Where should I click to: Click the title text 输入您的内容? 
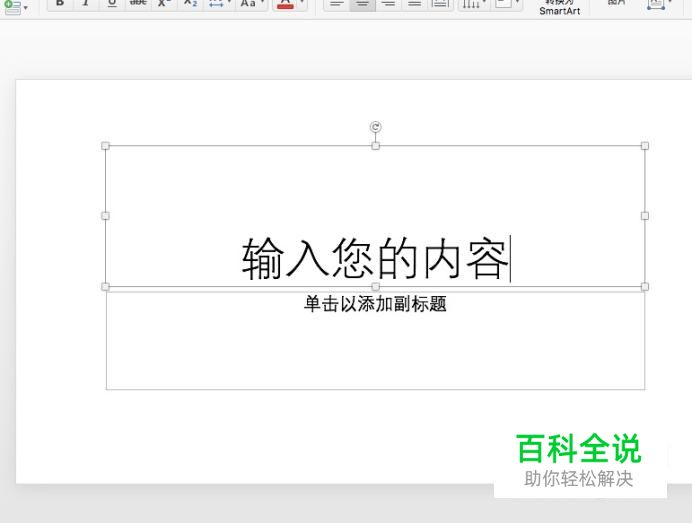(x=375, y=258)
